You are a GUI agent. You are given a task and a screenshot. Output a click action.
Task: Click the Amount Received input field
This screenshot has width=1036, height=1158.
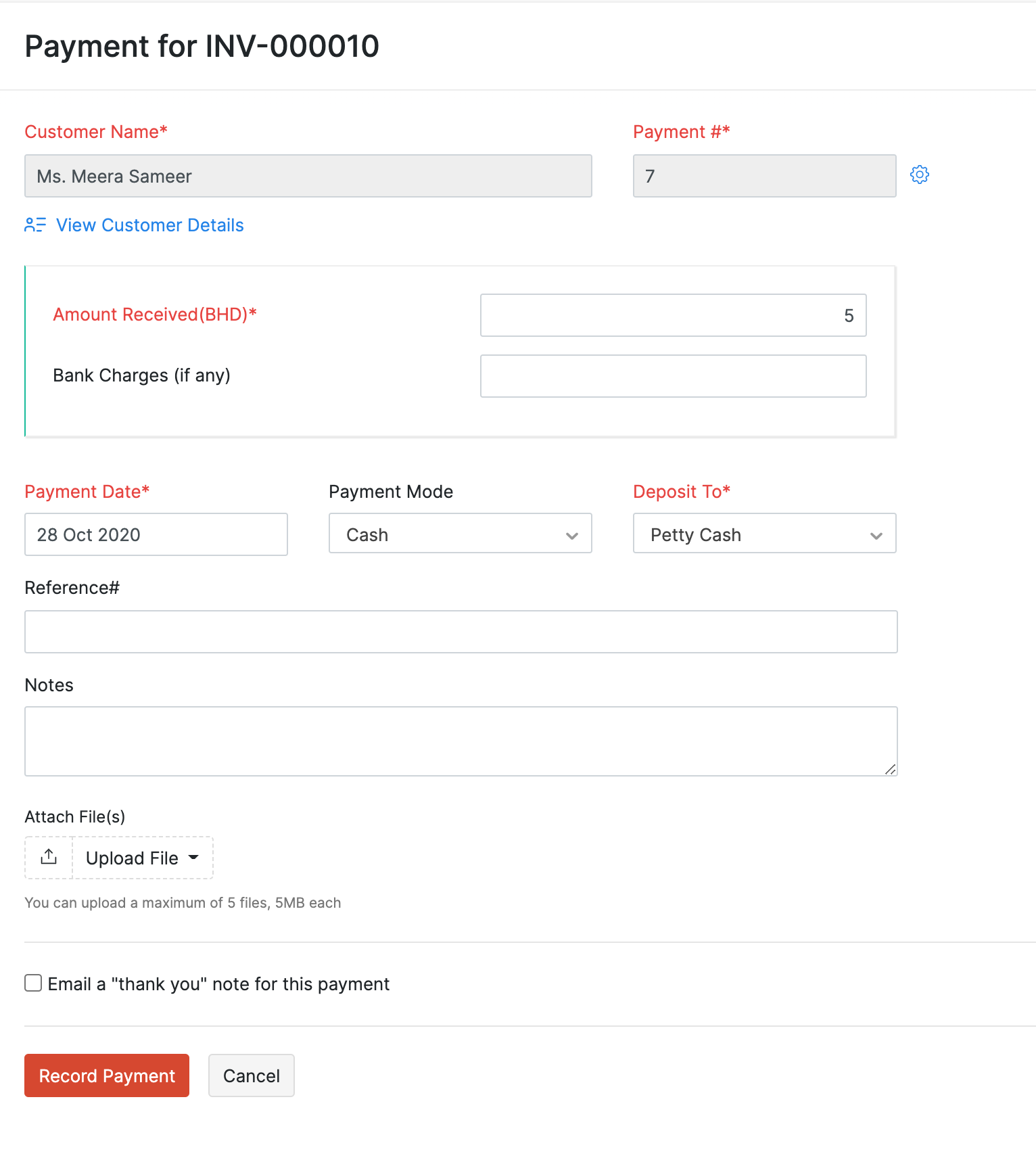[673, 315]
